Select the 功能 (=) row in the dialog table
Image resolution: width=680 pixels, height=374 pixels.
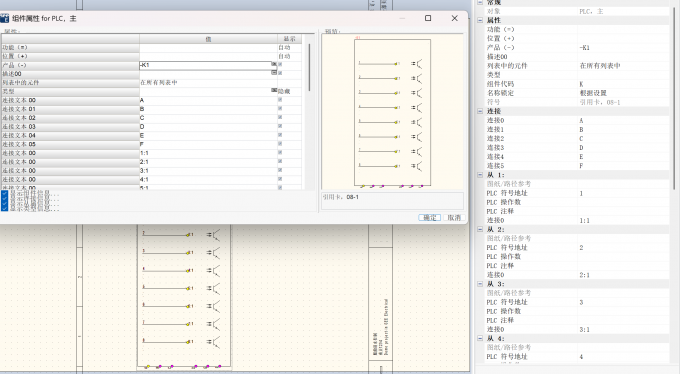tap(151, 47)
